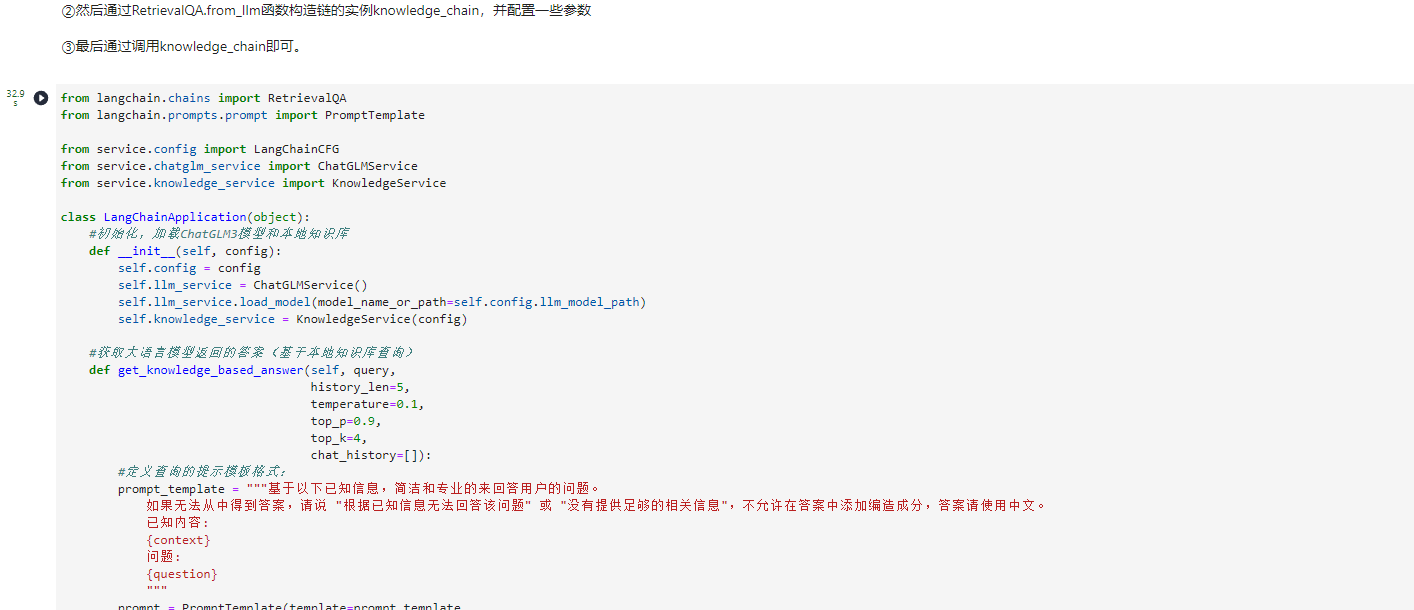Click the load_model call line
The width and height of the screenshot is (1414, 610).
click(x=381, y=302)
